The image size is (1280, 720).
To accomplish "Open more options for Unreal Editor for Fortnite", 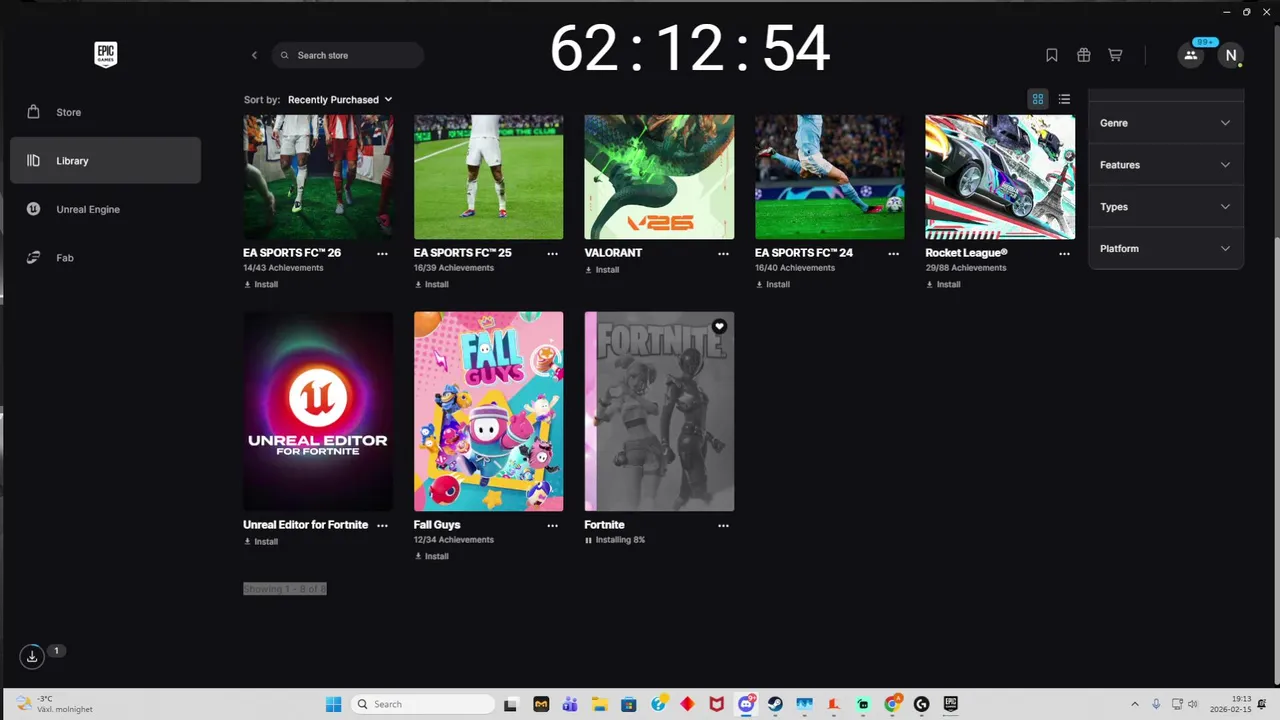I will pyautogui.click(x=382, y=526).
